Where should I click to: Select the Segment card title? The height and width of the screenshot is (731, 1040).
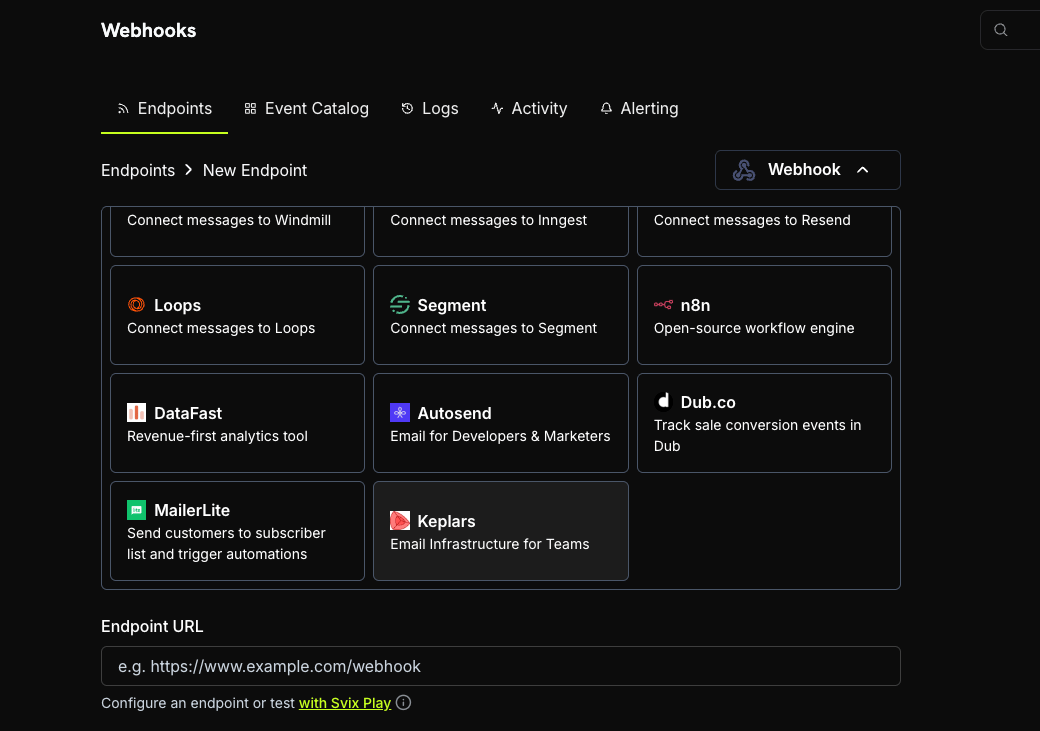click(452, 305)
